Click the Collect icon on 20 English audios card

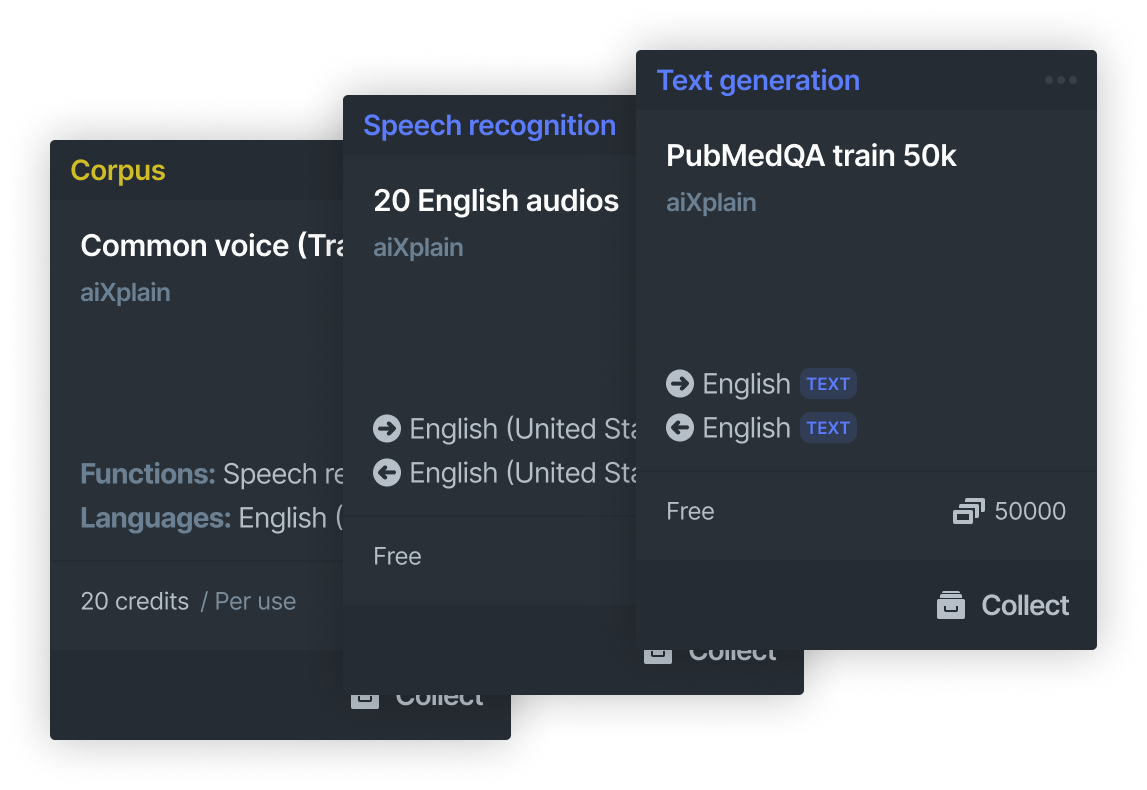[658, 655]
